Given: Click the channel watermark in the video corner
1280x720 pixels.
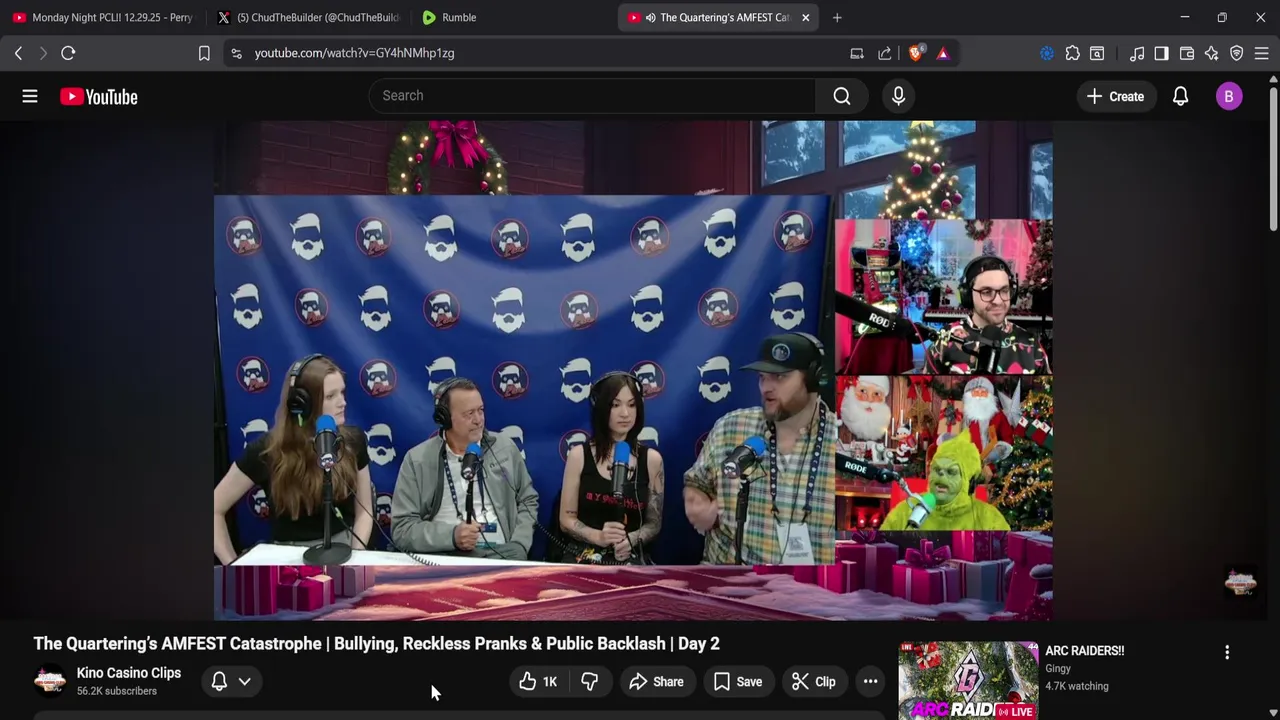Looking at the screenshot, I should [x=1240, y=583].
